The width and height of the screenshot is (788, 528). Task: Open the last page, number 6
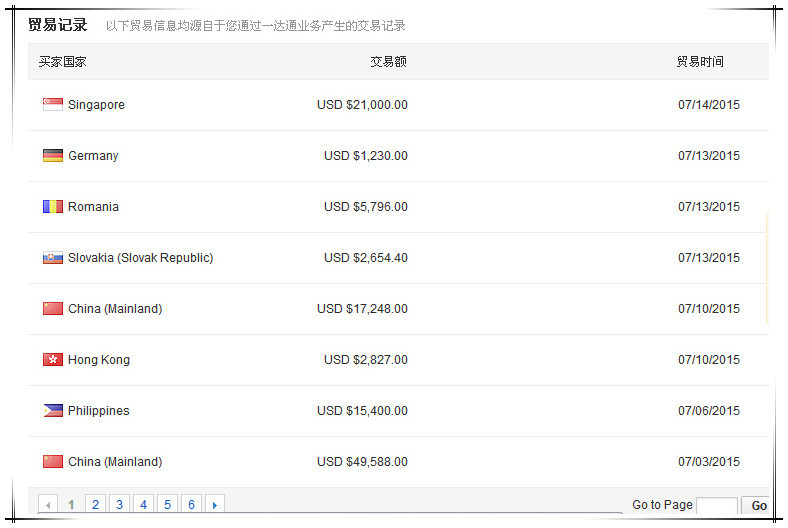pos(191,505)
